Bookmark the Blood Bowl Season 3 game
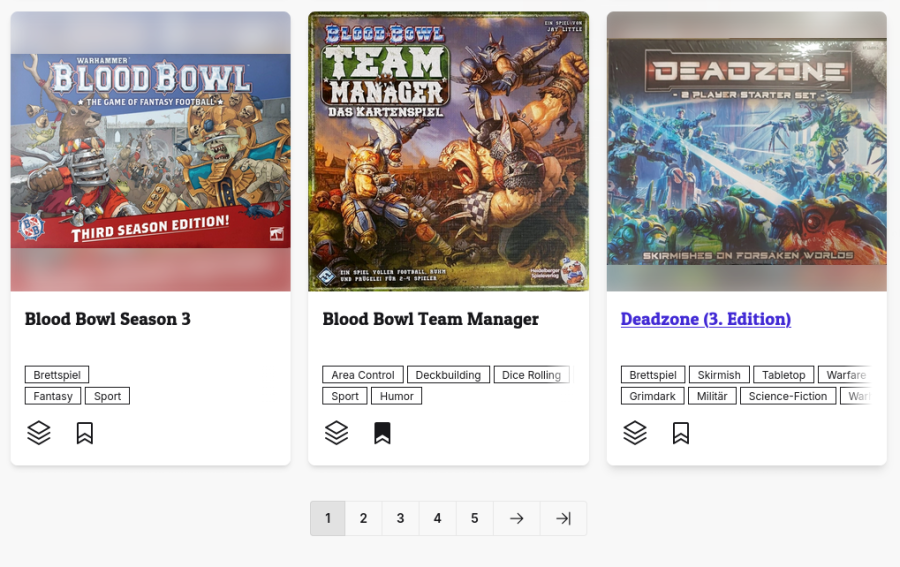The height and width of the screenshot is (567, 900). pos(85,433)
